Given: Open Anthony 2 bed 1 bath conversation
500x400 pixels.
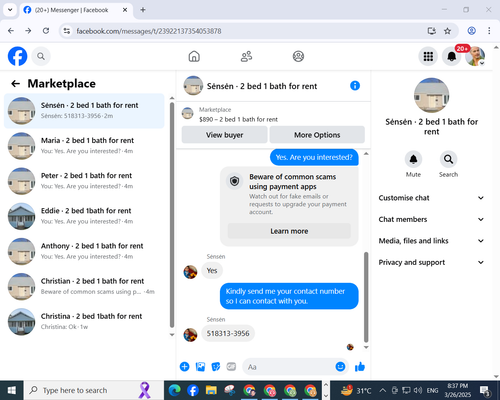Looking at the screenshot, I should [84, 251].
